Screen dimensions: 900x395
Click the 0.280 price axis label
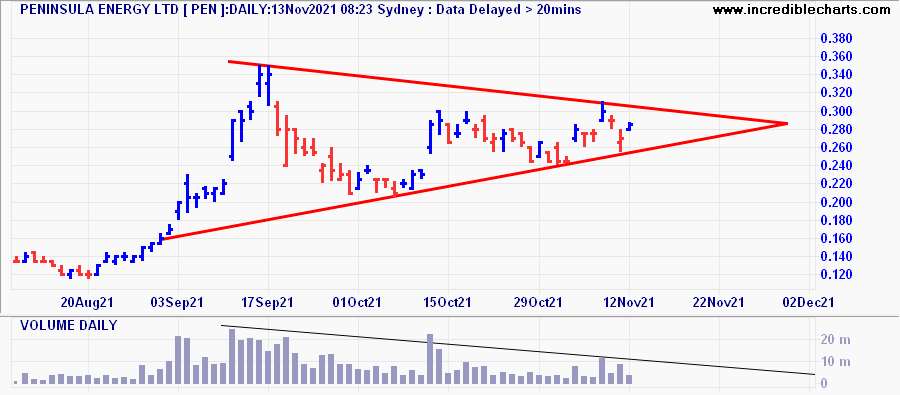point(836,129)
